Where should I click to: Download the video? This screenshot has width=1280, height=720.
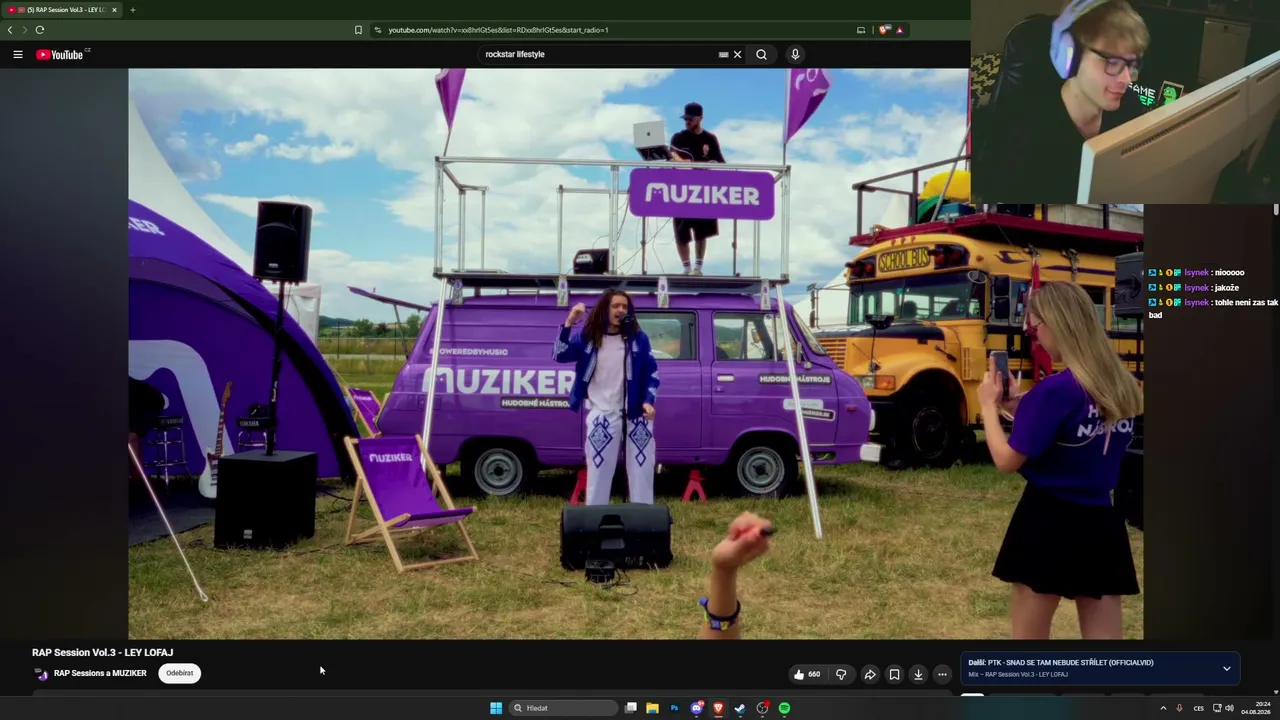click(918, 674)
